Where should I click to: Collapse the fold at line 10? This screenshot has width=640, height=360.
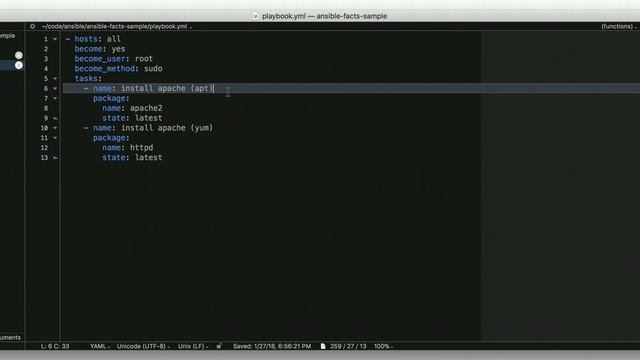click(55, 128)
